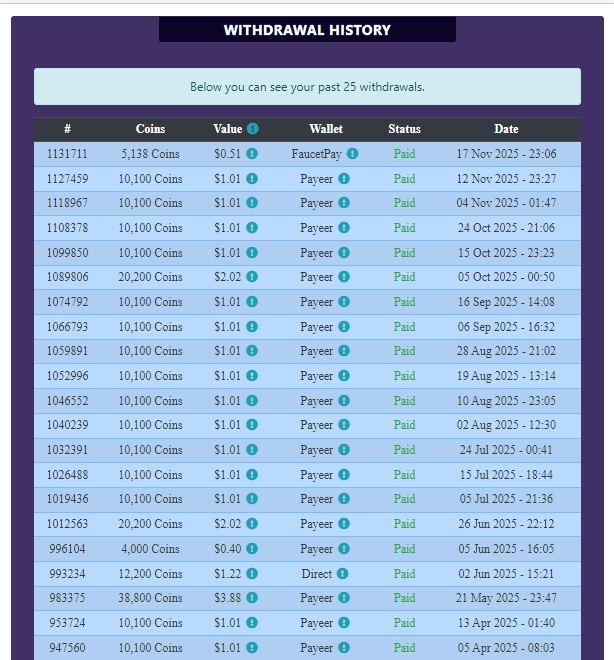Click info icon beside $1.22 value
This screenshot has height=660, width=614.
(x=252, y=574)
